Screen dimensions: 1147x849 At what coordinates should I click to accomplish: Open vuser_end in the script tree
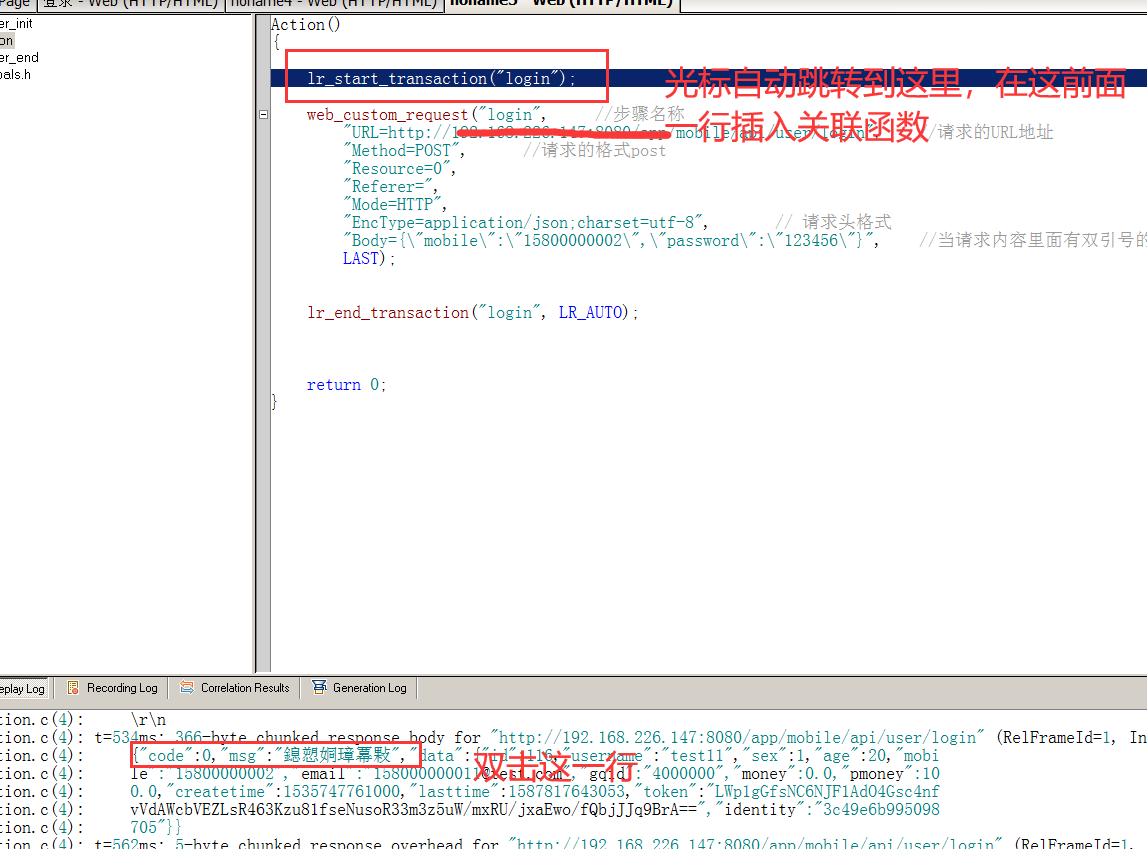point(19,58)
